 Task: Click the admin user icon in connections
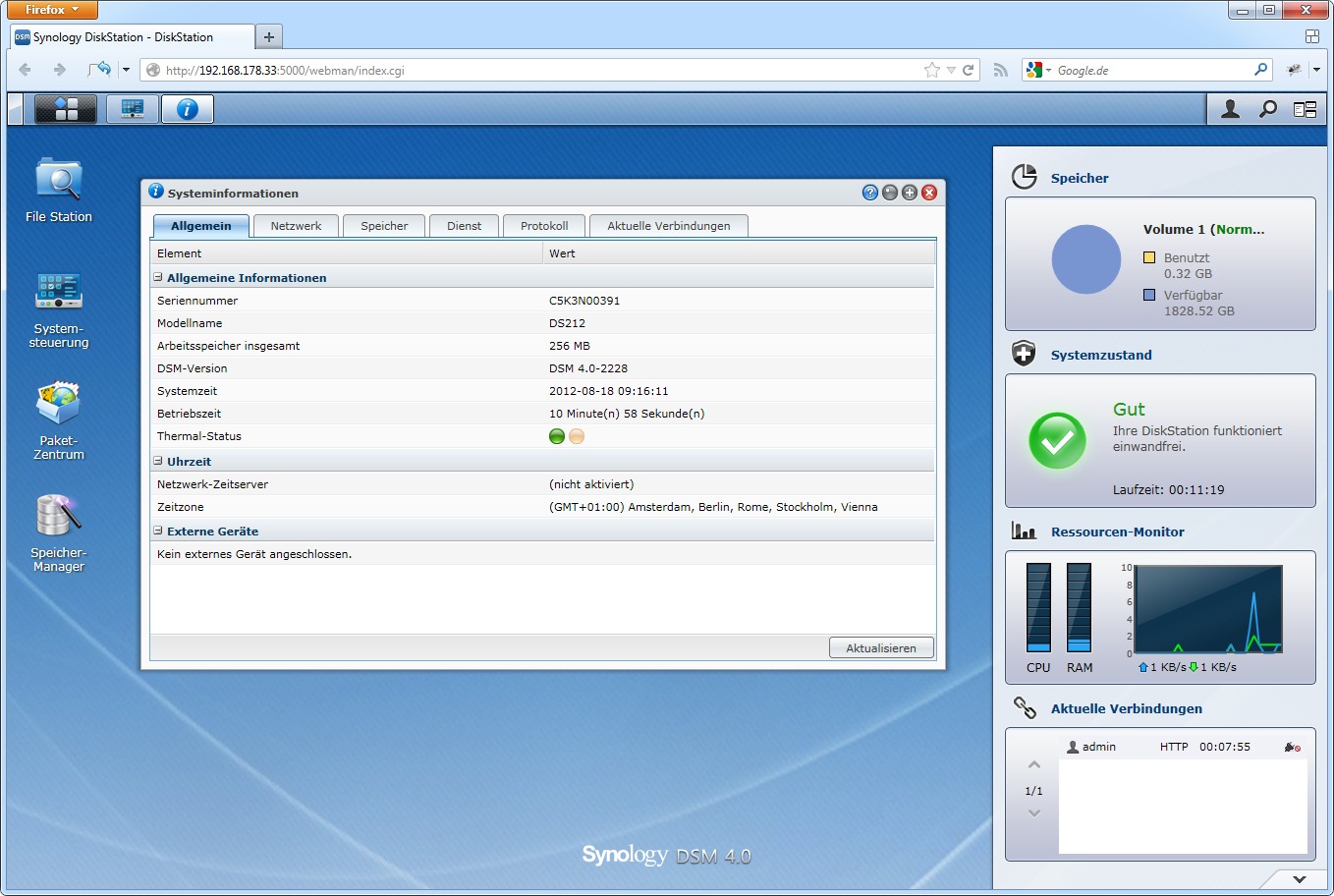click(1073, 747)
